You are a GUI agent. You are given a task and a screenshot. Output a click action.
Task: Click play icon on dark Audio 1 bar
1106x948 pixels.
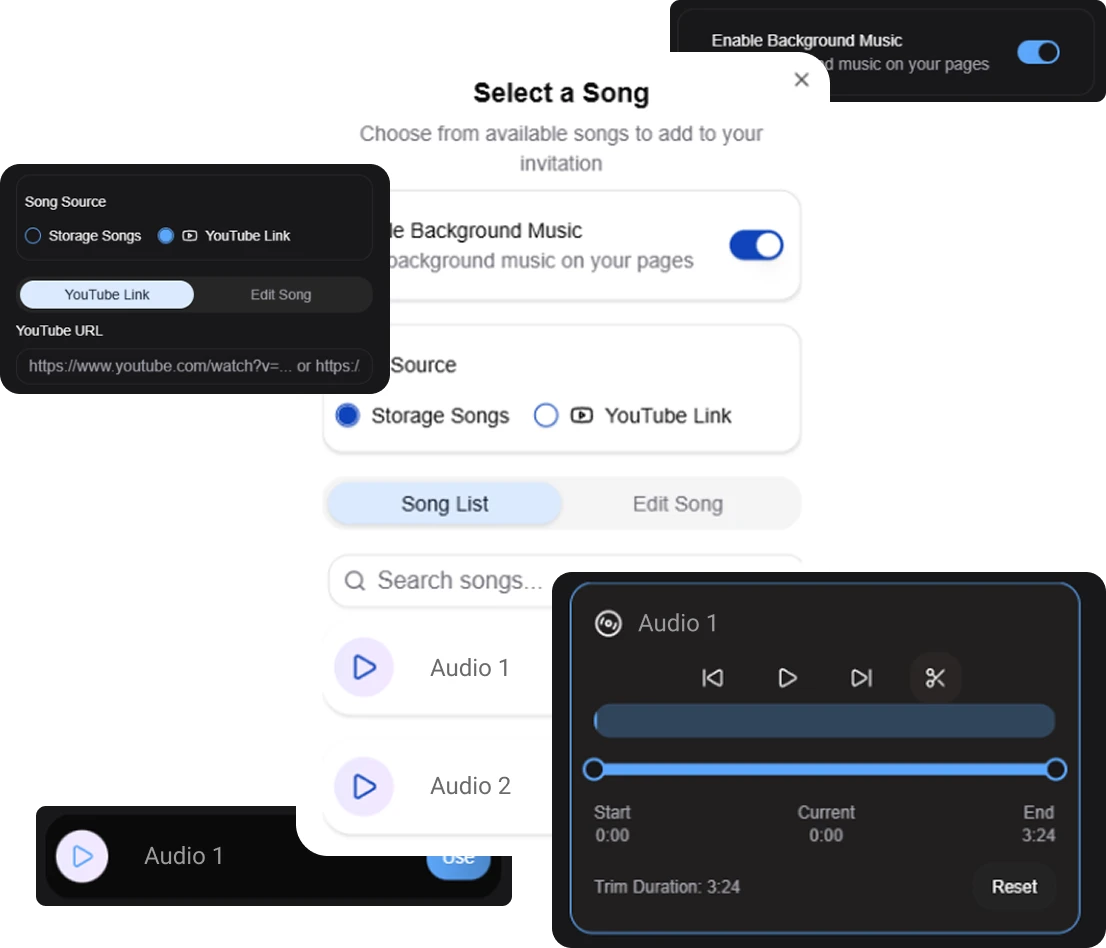(82, 857)
